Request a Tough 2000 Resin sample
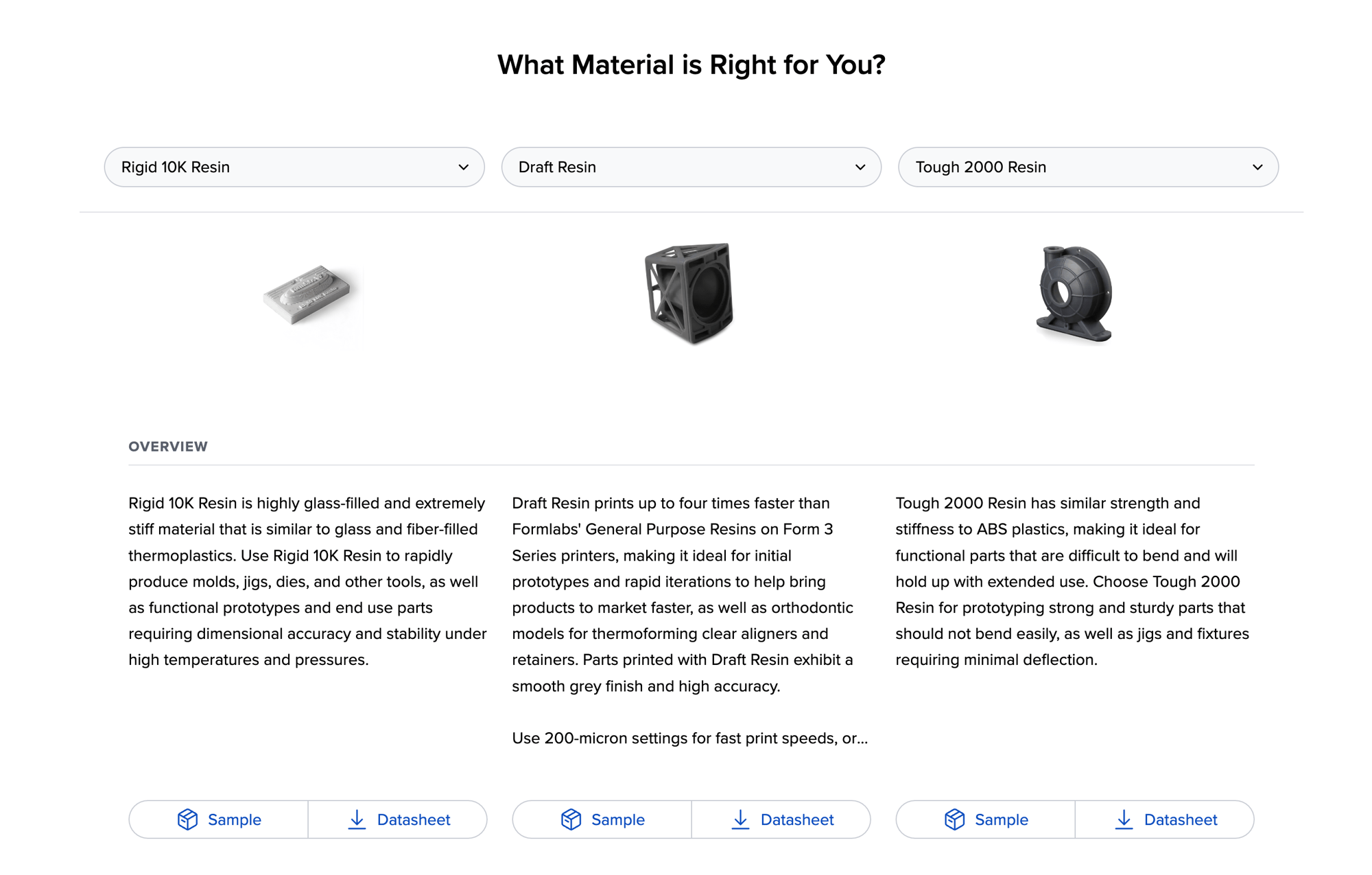1372x875 pixels. point(984,819)
